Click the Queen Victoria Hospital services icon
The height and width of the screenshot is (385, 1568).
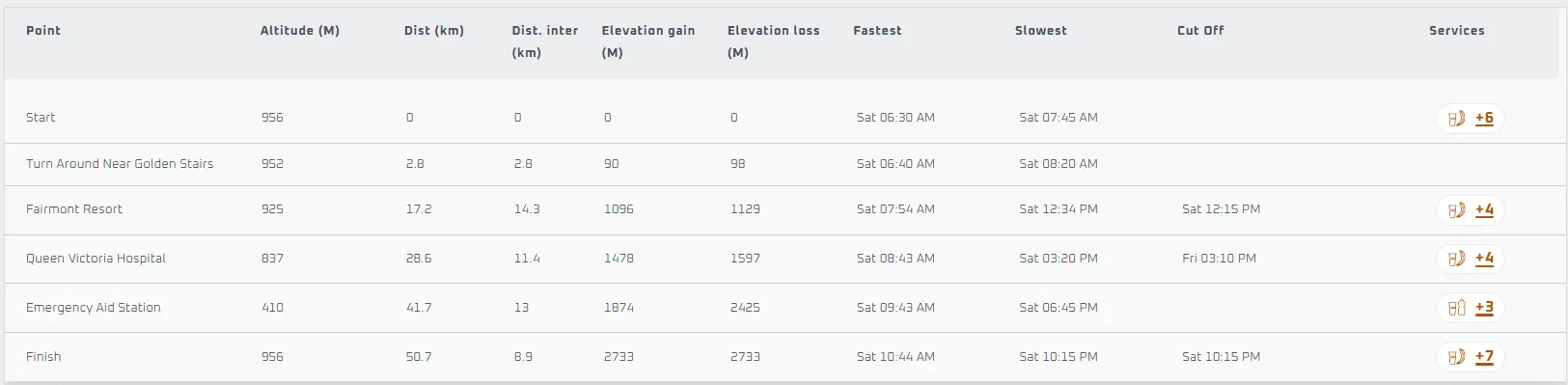[1456, 258]
